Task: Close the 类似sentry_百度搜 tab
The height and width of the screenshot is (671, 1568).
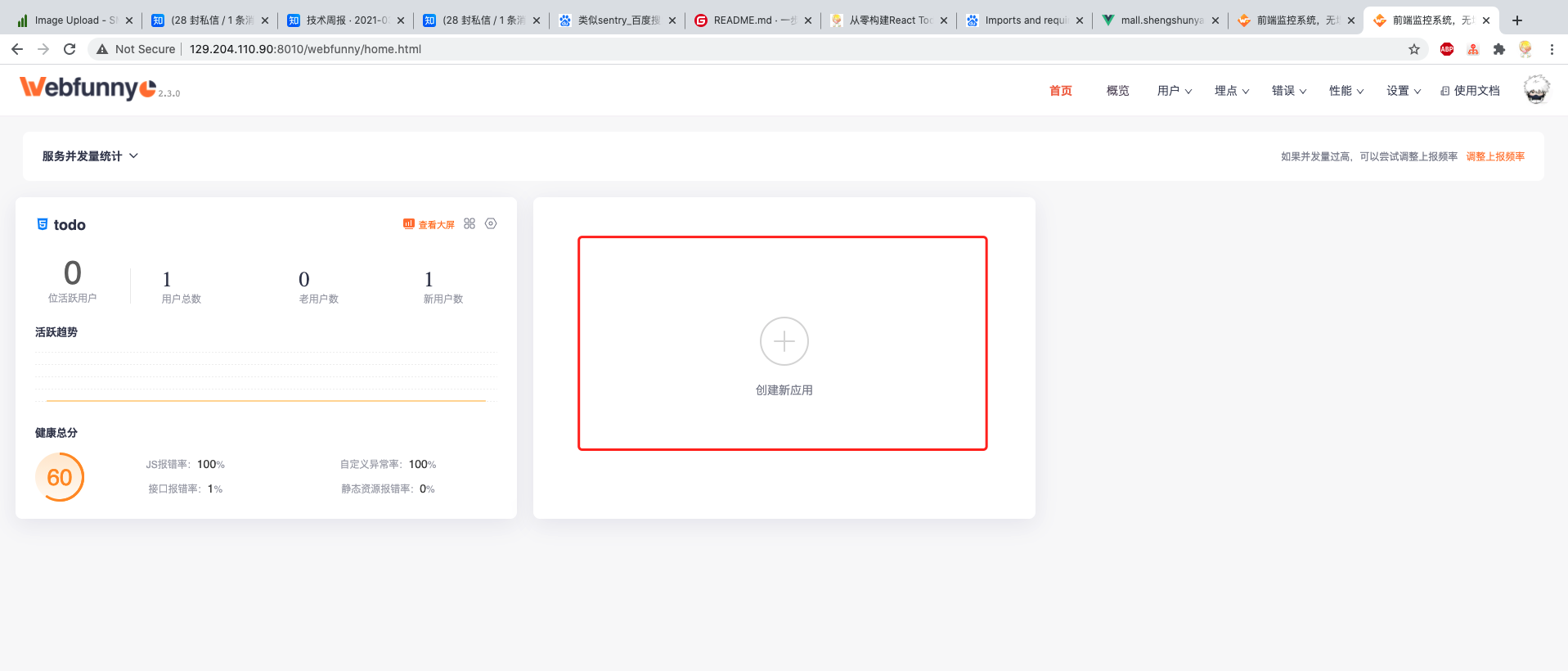Action: coord(672,20)
